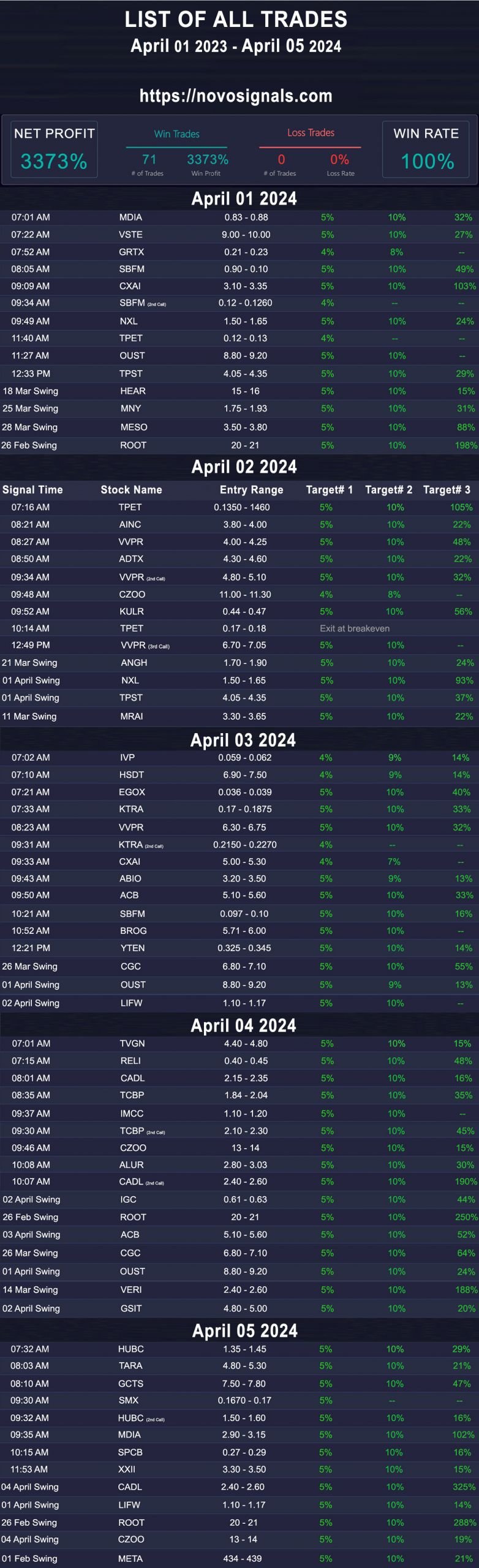The height and width of the screenshot is (1568, 479).
Task: Select the 26 Feb Swing ROOT 198% row
Action: [240, 445]
